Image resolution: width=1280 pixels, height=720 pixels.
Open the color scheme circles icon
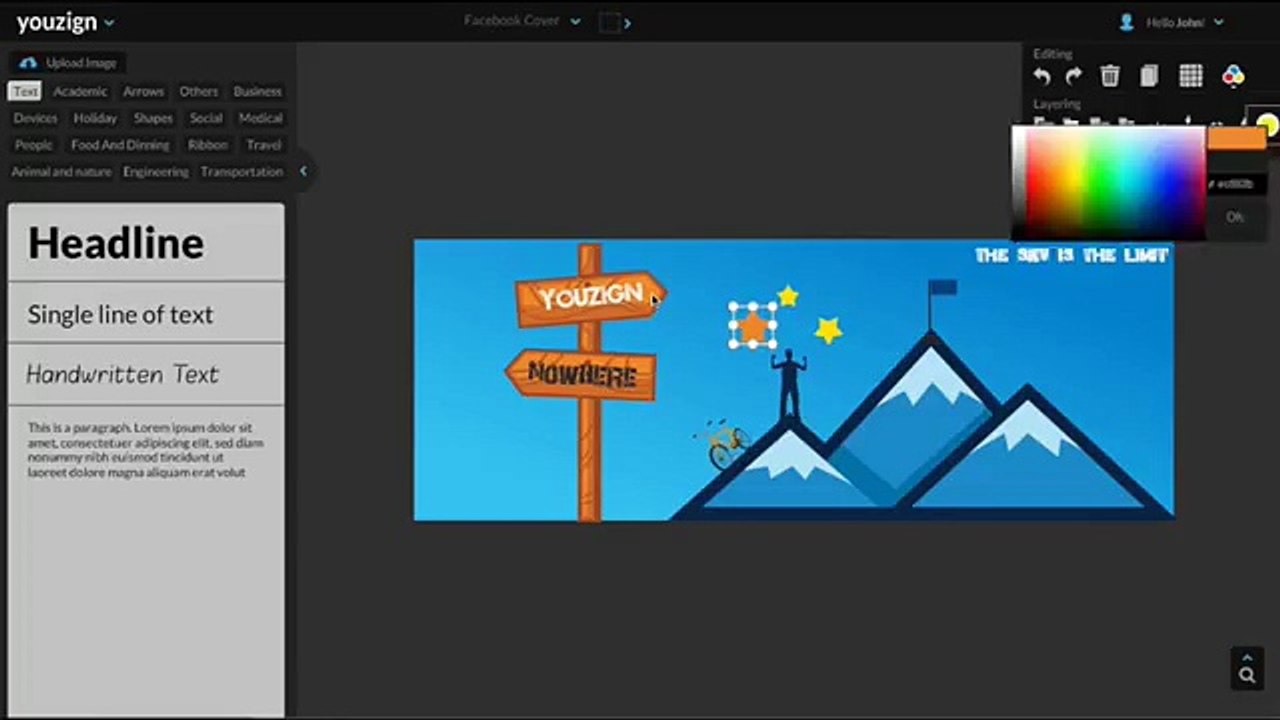pos(1233,76)
